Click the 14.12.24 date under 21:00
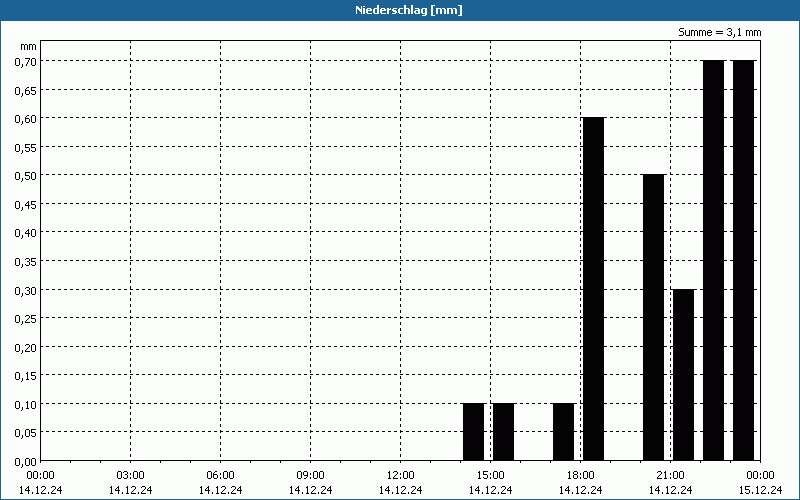The image size is (800, 500). (670, 490)
